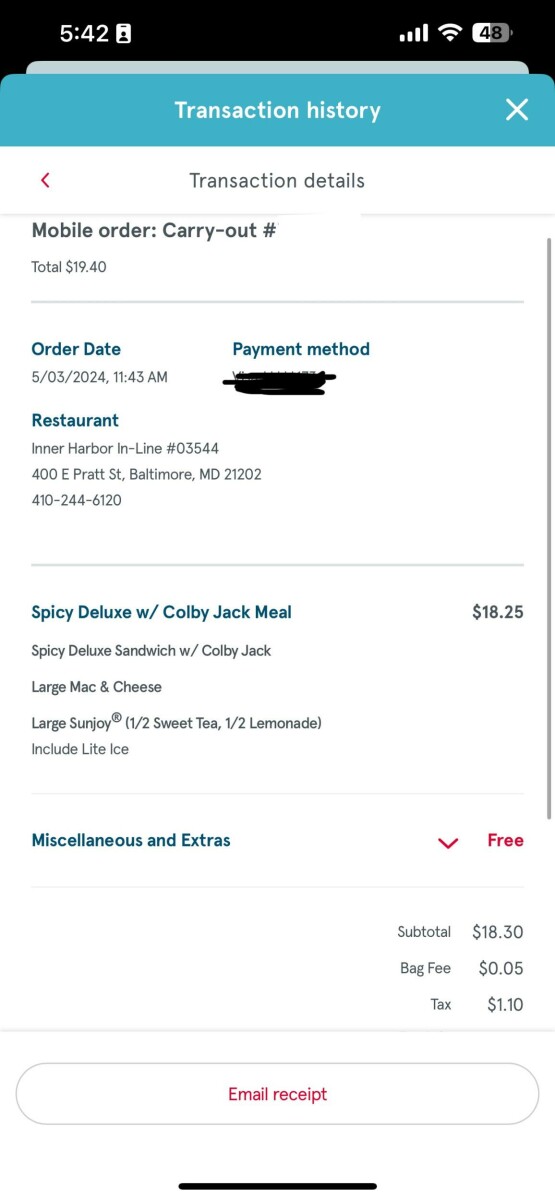555x1200 pixels.
Task: Tap the 5:42 clock in status bar
Action: click(84, 33)
